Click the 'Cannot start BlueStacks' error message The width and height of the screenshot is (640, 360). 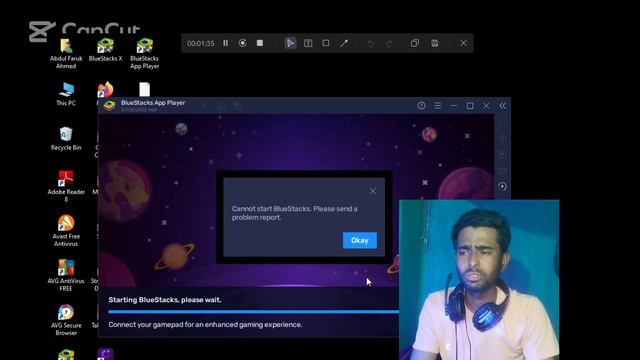tap(295, 213)
